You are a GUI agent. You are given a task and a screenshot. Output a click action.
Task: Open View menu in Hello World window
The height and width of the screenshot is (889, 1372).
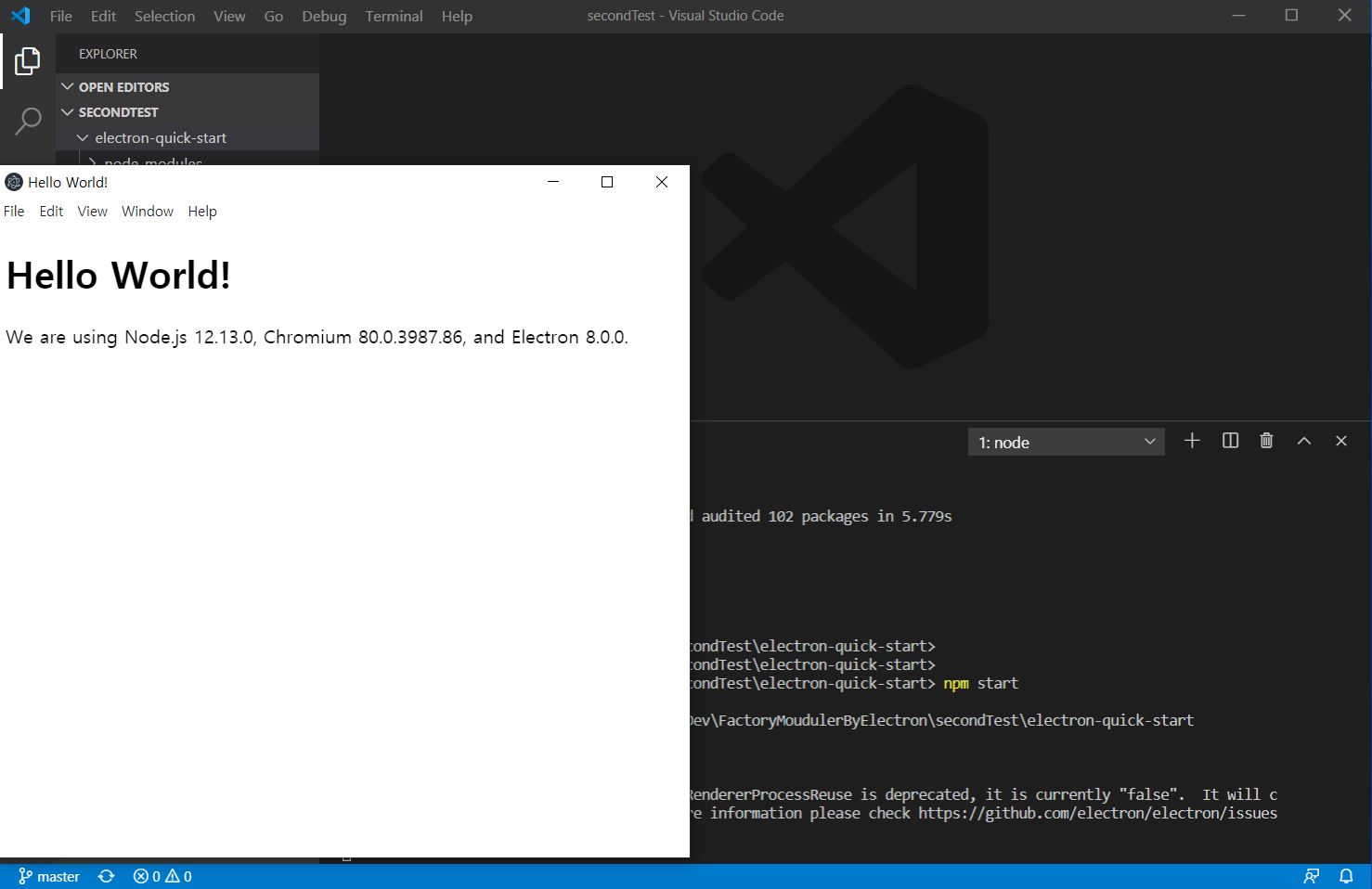[x=92, y=211]
